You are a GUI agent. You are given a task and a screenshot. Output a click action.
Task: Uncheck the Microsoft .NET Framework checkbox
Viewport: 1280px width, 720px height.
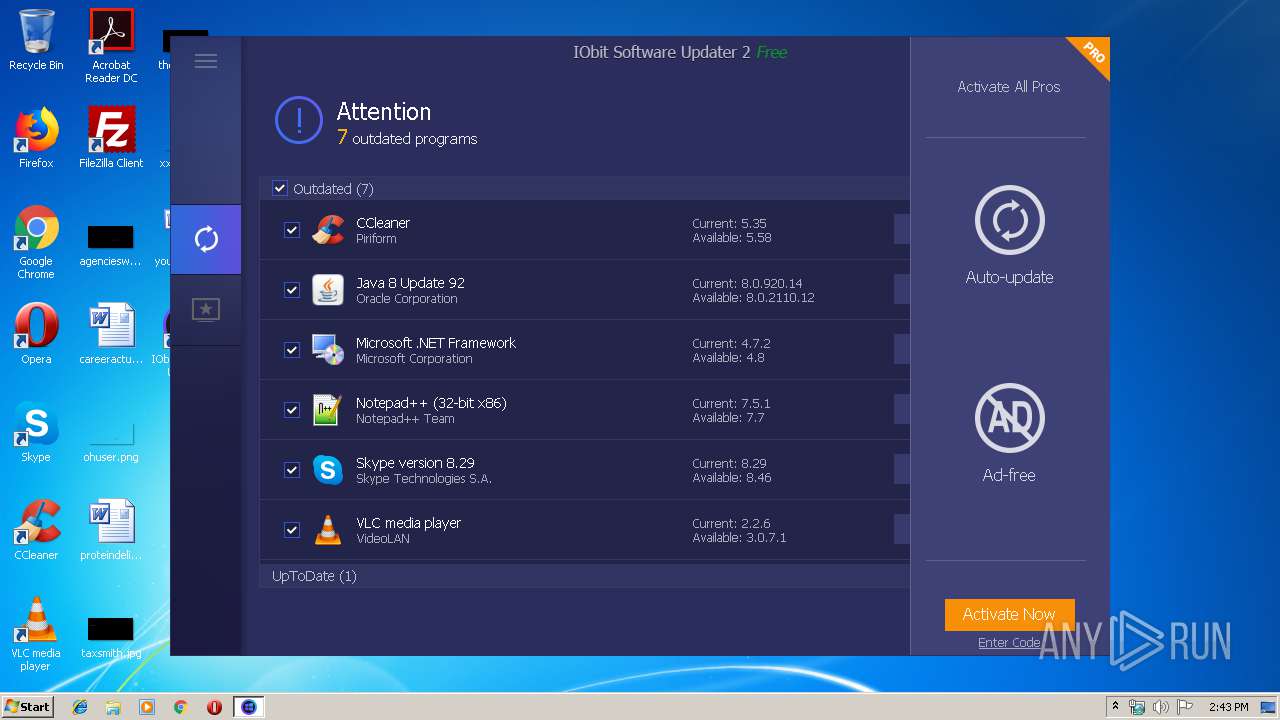coord(292,350)
